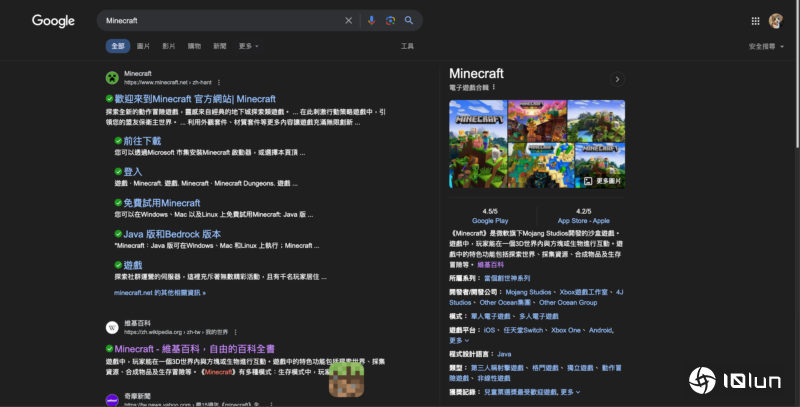This screenshot has width=800, height=407.
Task: Click the floating grass block icon
Action: coord(346,379)
